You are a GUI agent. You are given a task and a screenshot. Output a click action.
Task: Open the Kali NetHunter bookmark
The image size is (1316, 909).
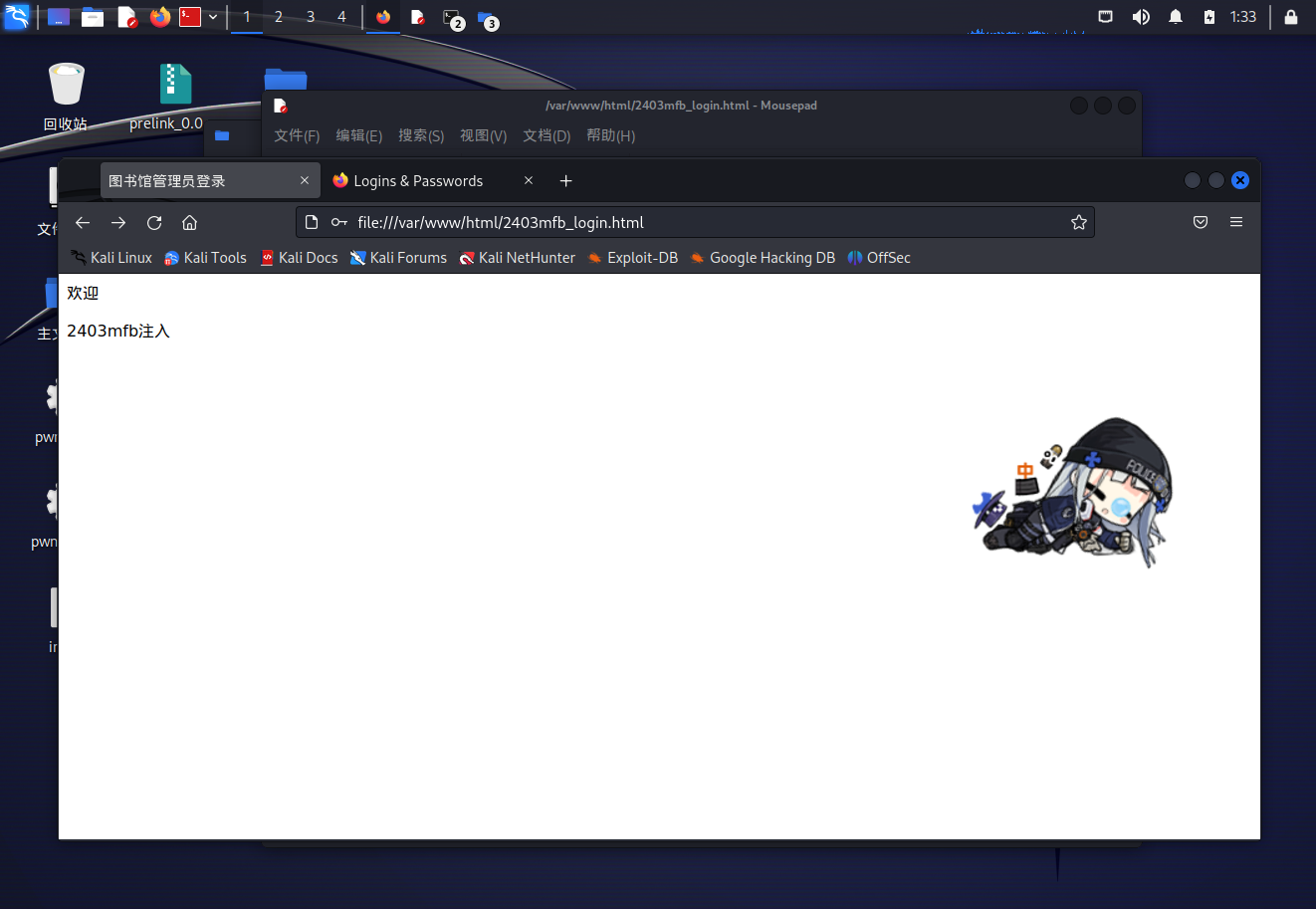tap(517, 258)
